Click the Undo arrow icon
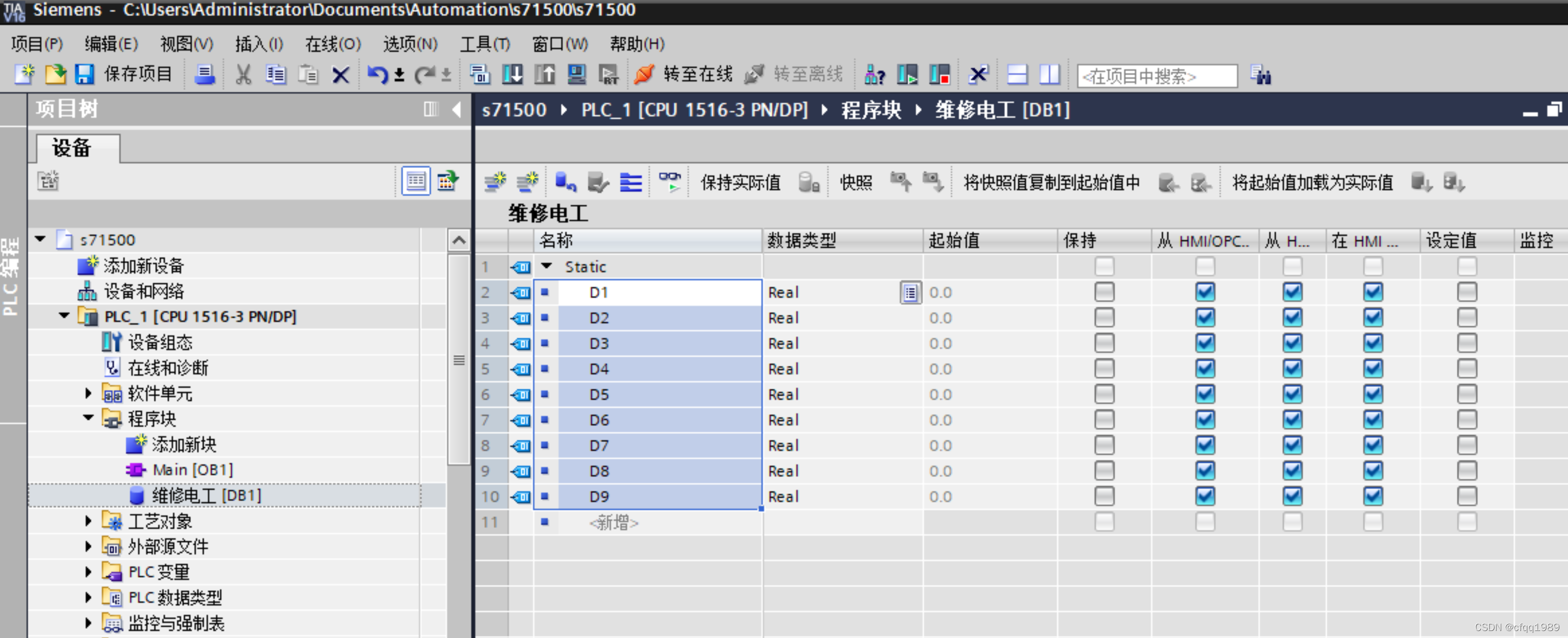 [377, 75]
